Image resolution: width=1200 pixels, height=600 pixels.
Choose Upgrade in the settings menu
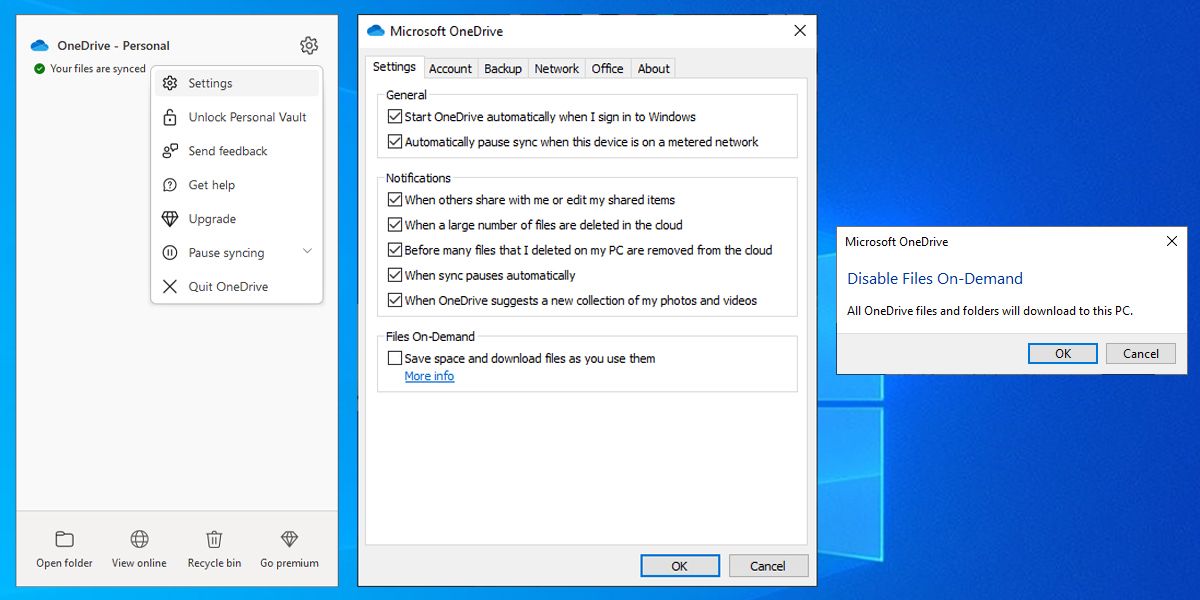(212, 219)
